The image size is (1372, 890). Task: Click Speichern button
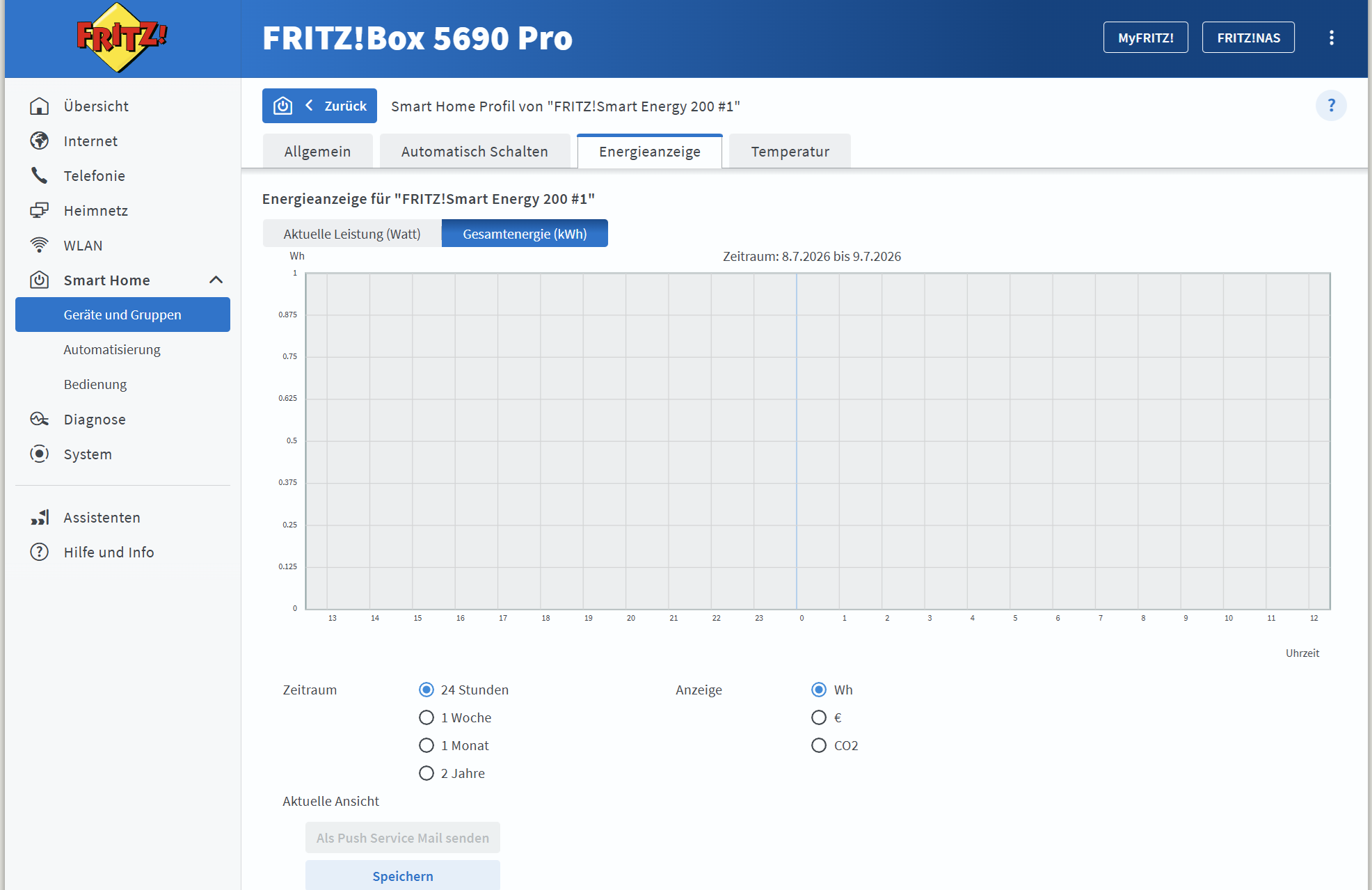(403, 875)
